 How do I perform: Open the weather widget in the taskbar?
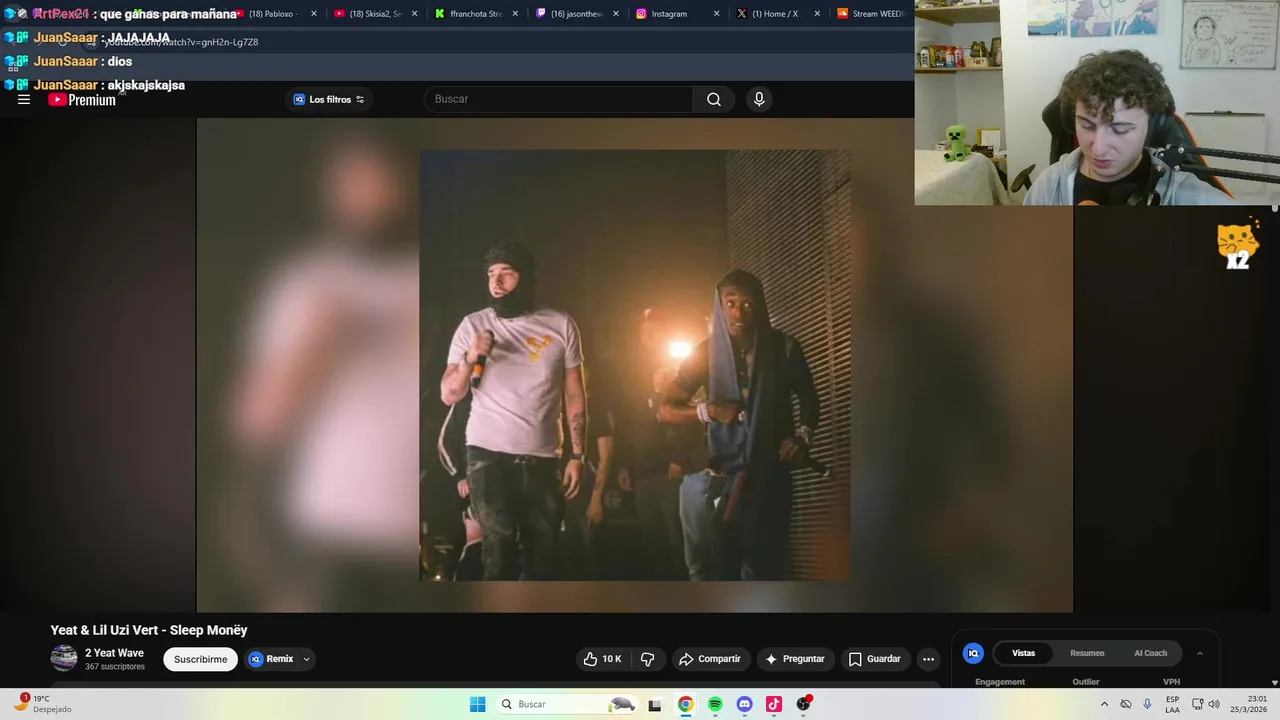(42, 703)
